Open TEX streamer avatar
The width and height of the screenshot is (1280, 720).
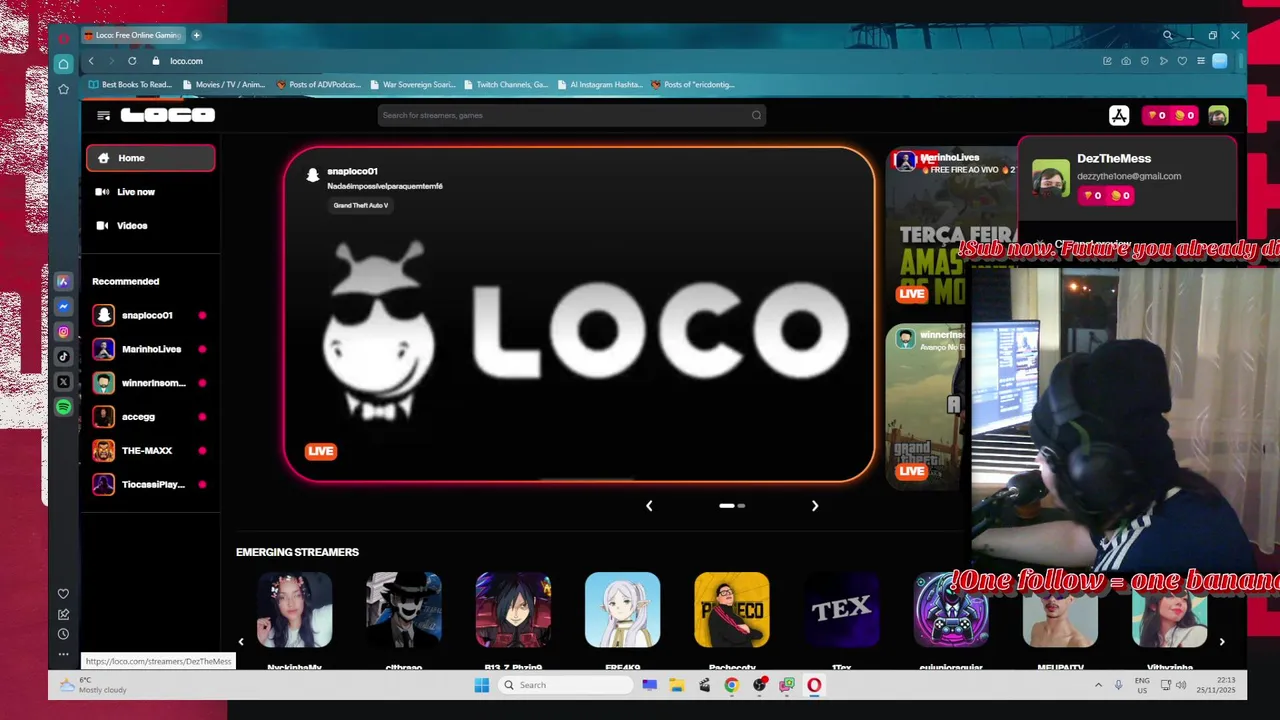click(841, 610)
